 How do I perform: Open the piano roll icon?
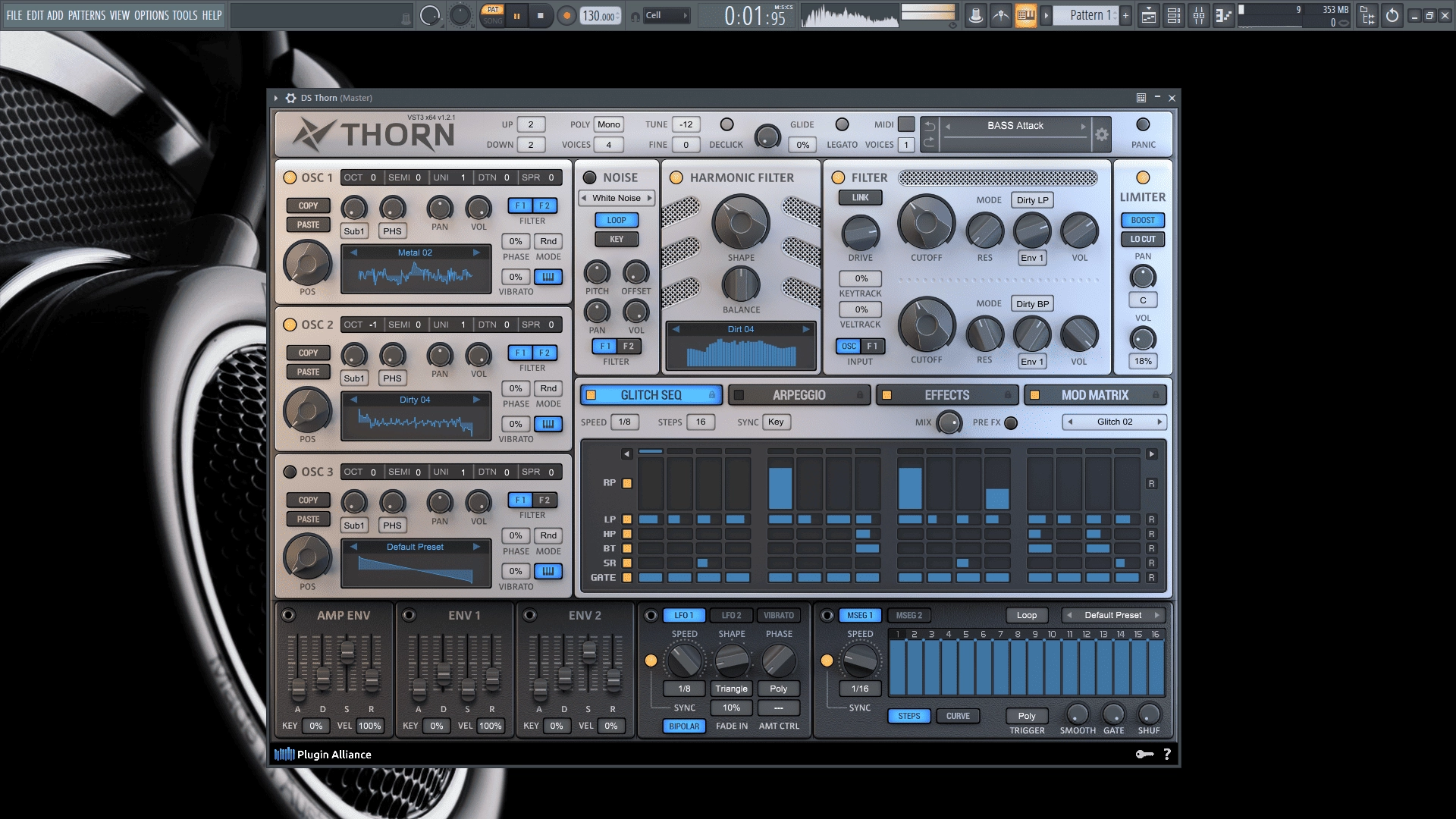pyautogui.click(x=1223, y=15)
